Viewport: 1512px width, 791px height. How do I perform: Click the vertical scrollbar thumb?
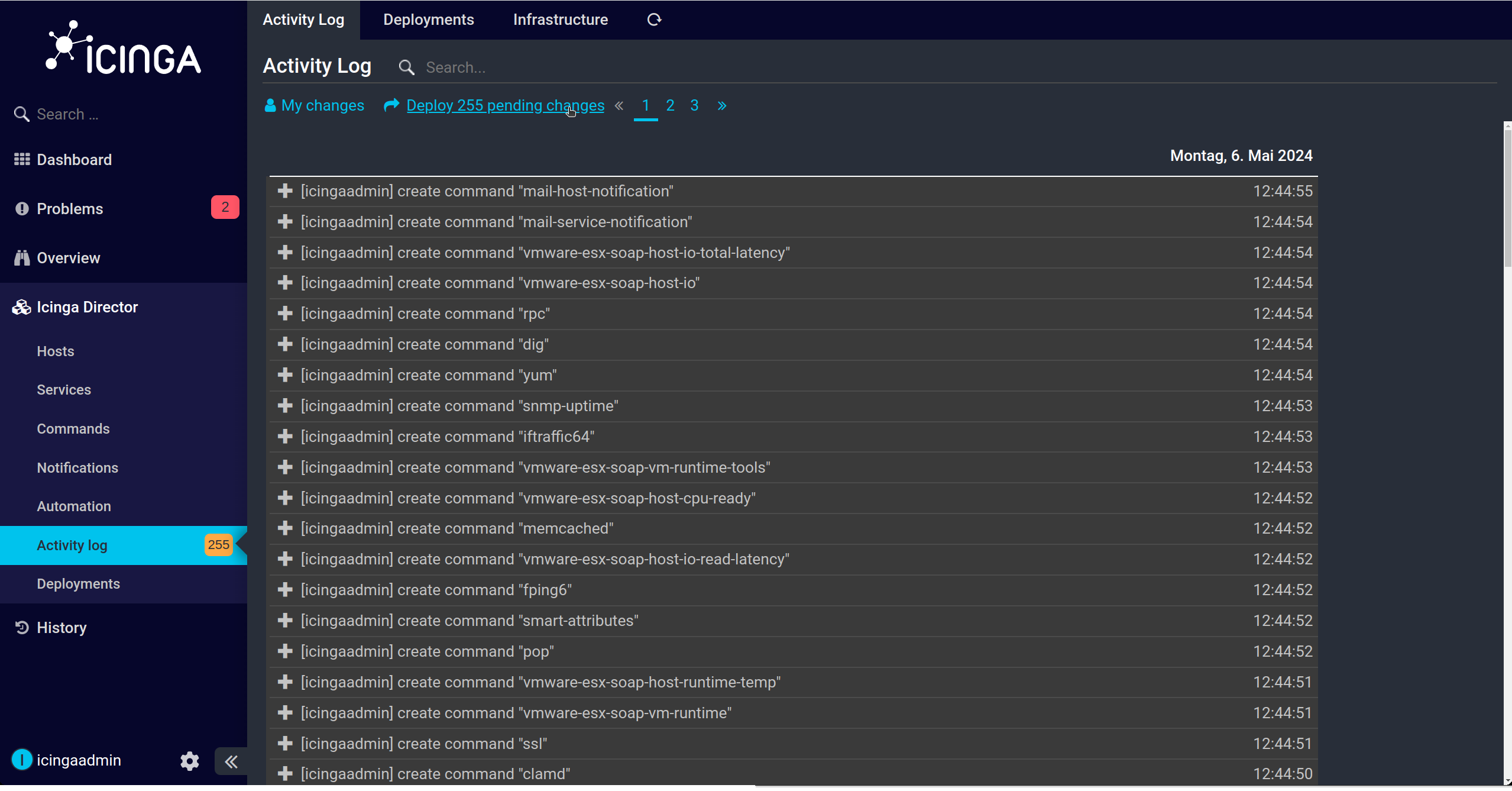click(x=1507, y=198)
